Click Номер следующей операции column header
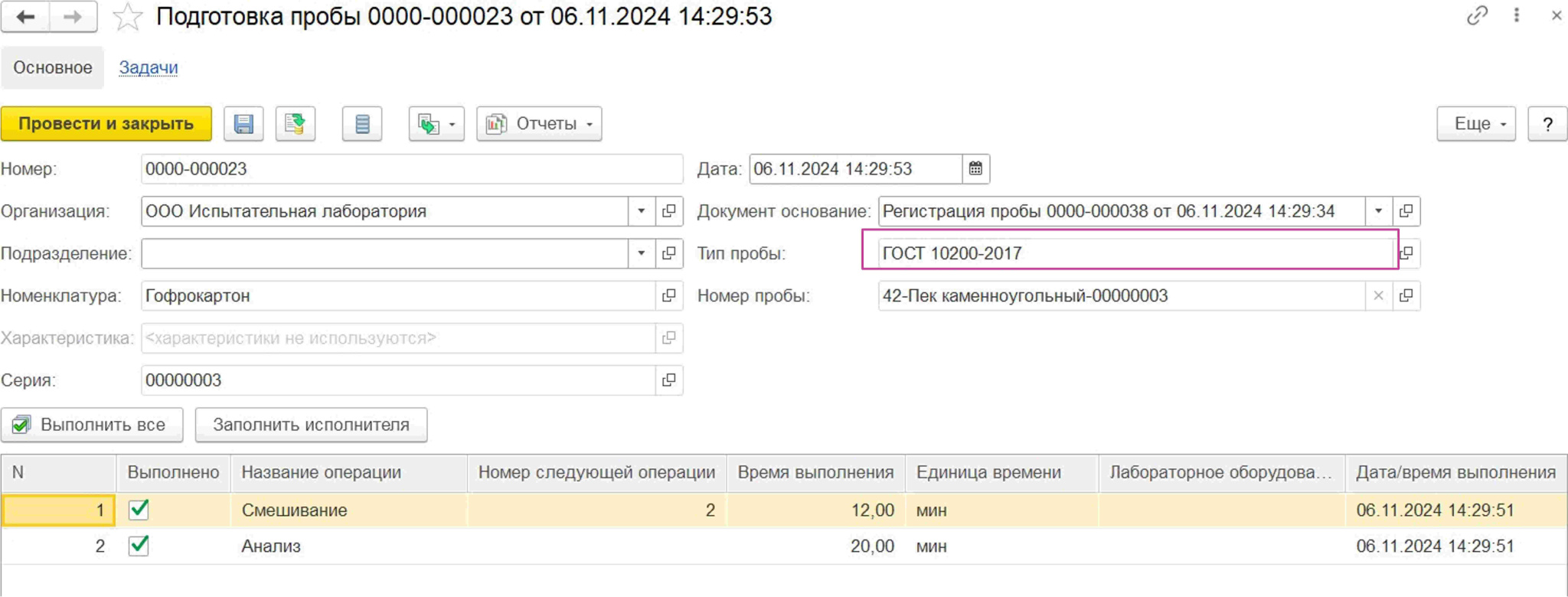The width and height of the screenshot is (1568, 597). point(597,472)
